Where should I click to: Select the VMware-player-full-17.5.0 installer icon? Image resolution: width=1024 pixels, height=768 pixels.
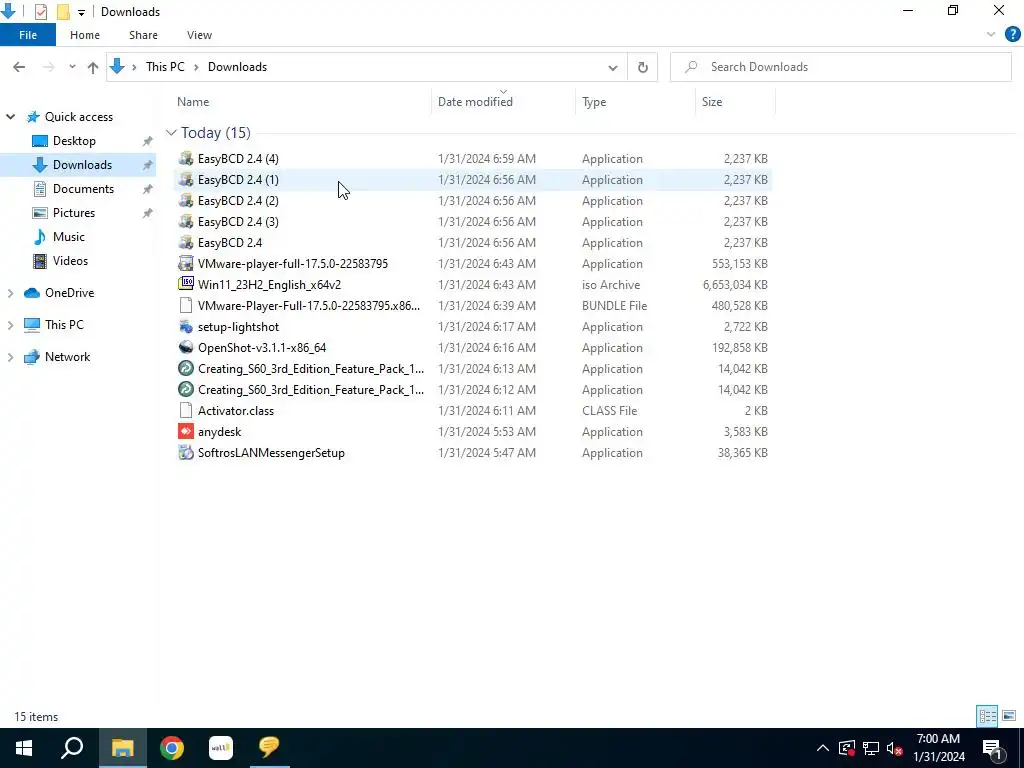pyautogui.click(x=186, y=264)
